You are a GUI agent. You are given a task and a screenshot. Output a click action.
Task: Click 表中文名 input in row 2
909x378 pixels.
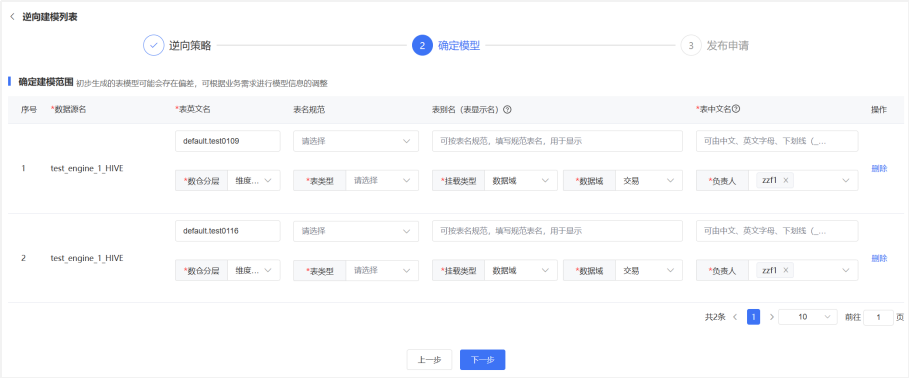pyautogui.click(x=777, y=231)
